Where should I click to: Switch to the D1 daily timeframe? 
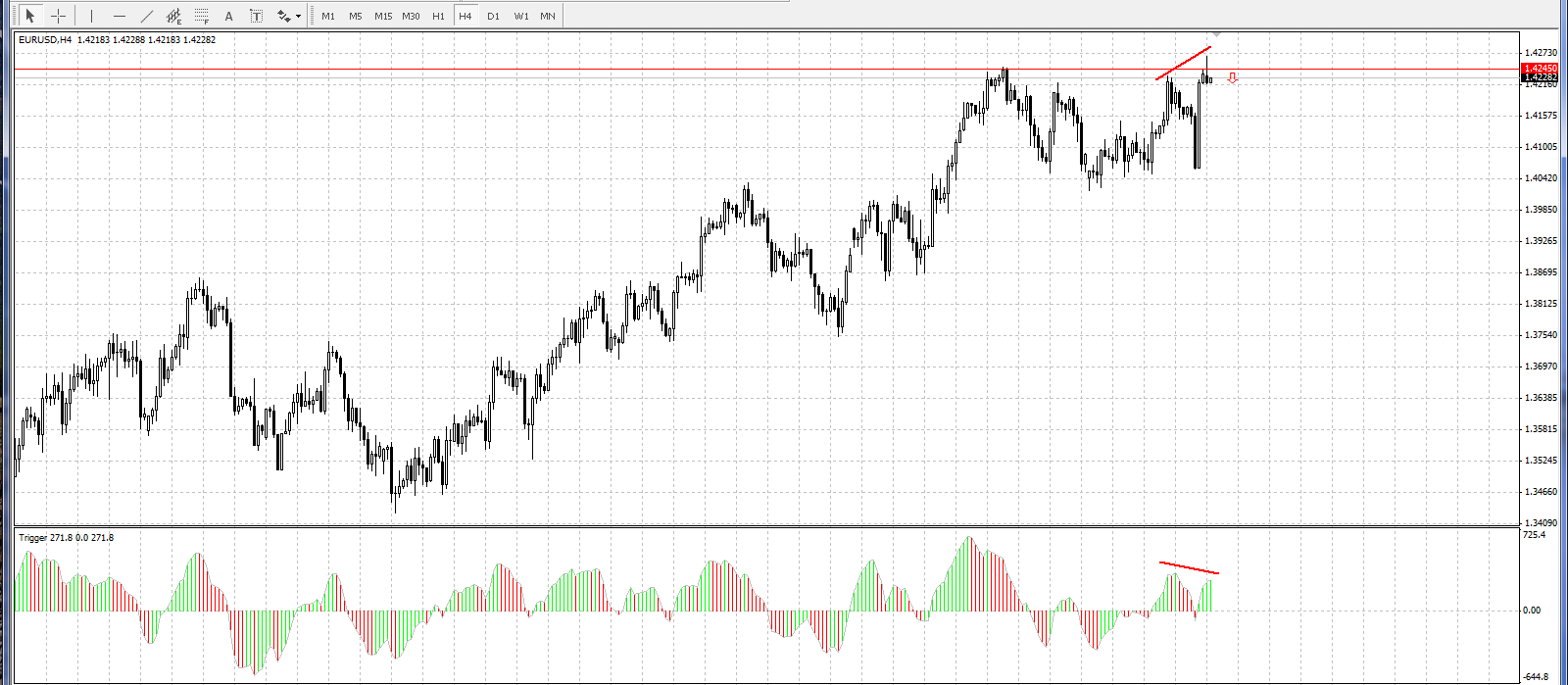coord(493,16)
